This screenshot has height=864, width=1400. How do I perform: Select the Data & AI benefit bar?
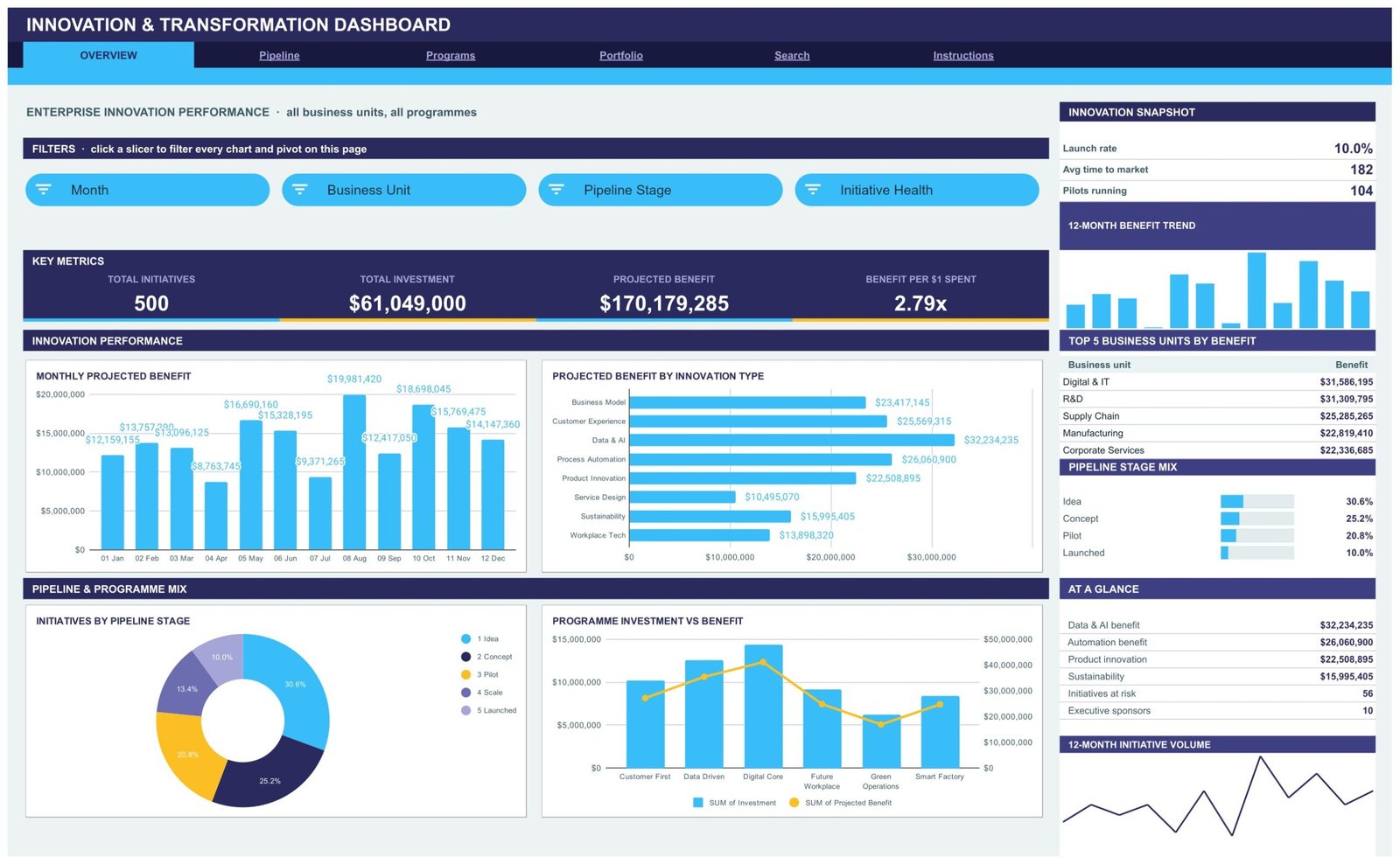(792, 440)
